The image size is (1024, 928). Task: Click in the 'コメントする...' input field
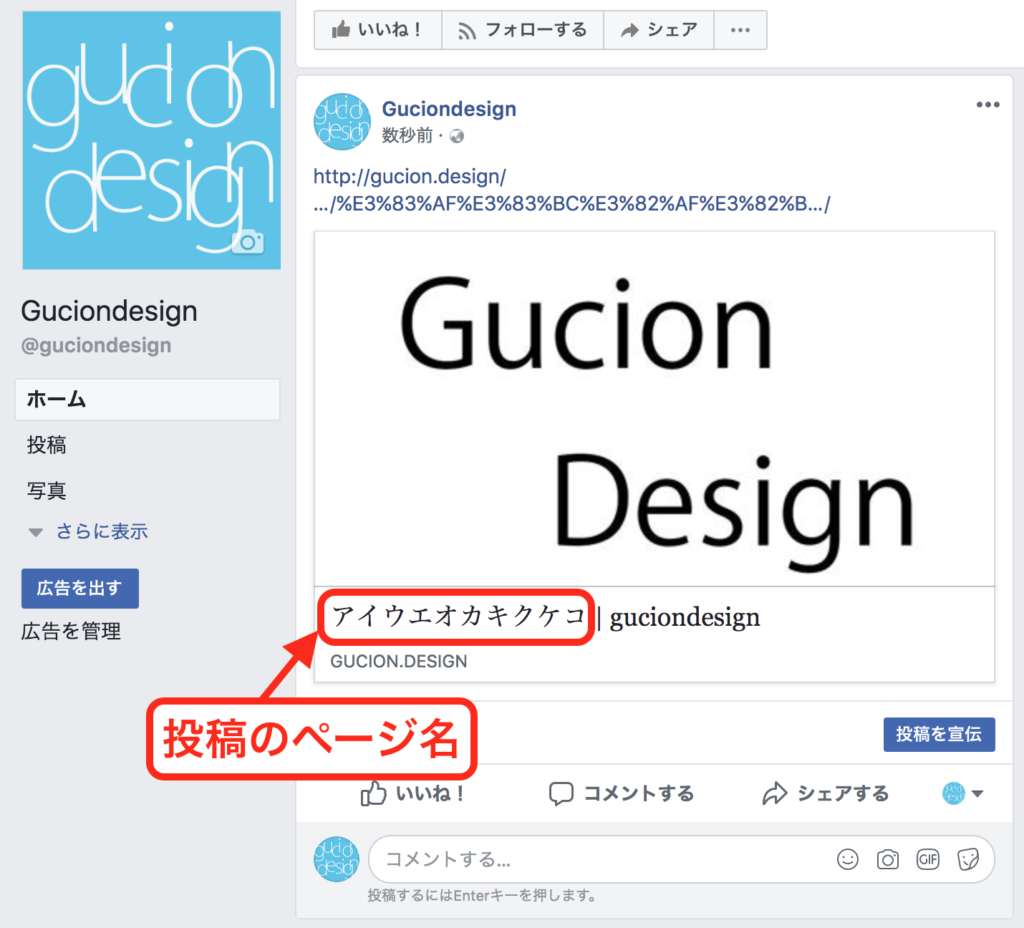pyautogui.click(x=600, y=859)
